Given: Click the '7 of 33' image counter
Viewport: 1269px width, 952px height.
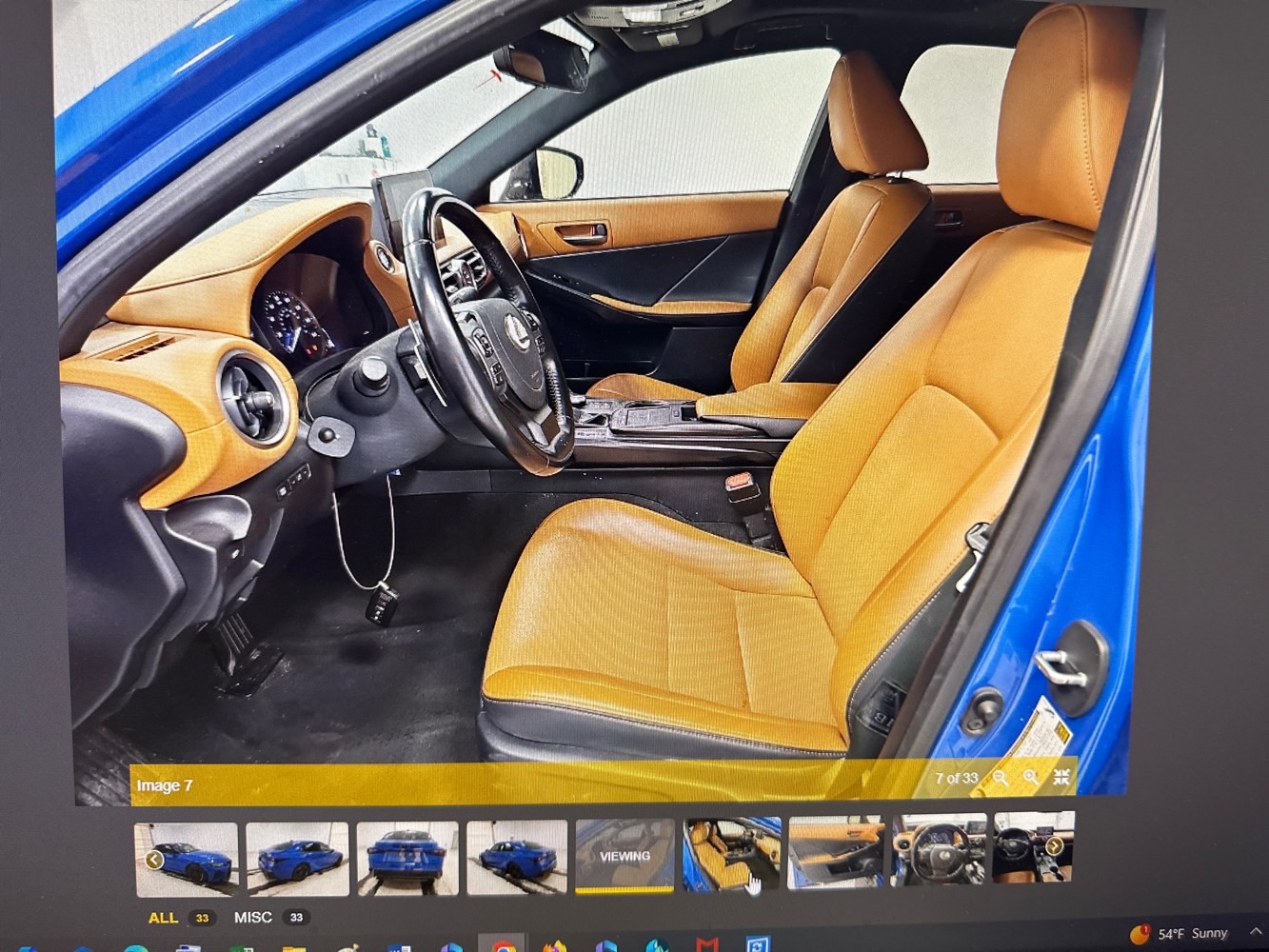Looking at the screenshot, I should click(956, 778).
